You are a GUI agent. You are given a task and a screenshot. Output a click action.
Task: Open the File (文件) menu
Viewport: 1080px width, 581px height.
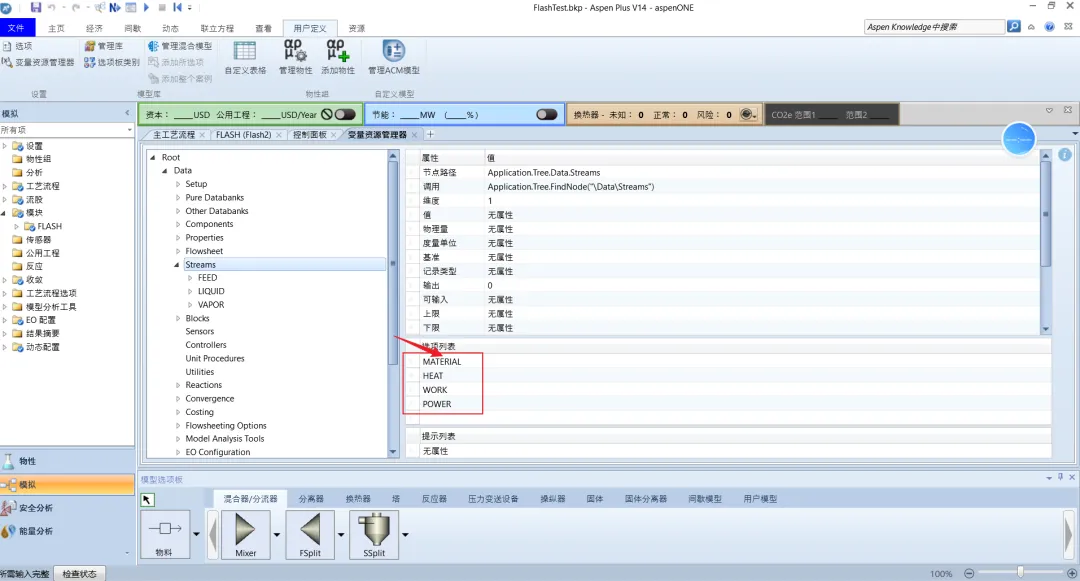[16, 28]
